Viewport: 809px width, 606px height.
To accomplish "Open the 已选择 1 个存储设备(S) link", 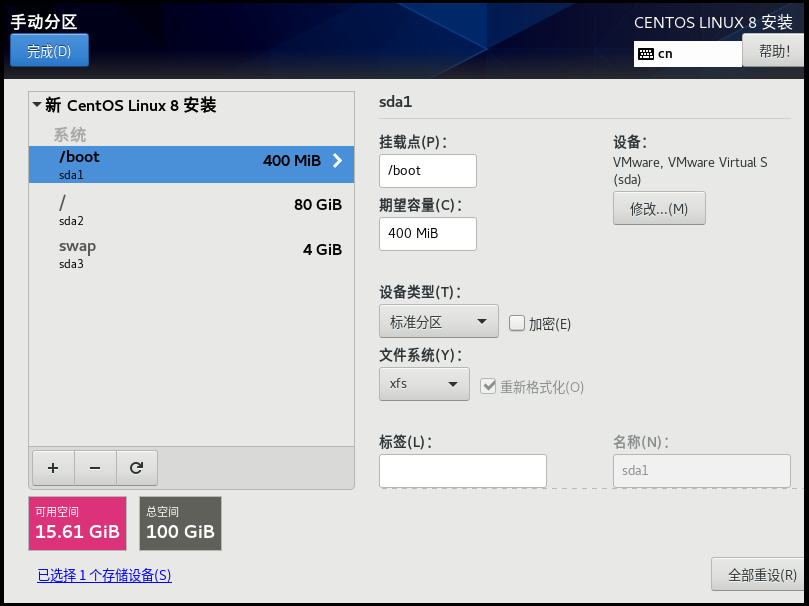I will [x=104, y=575].
